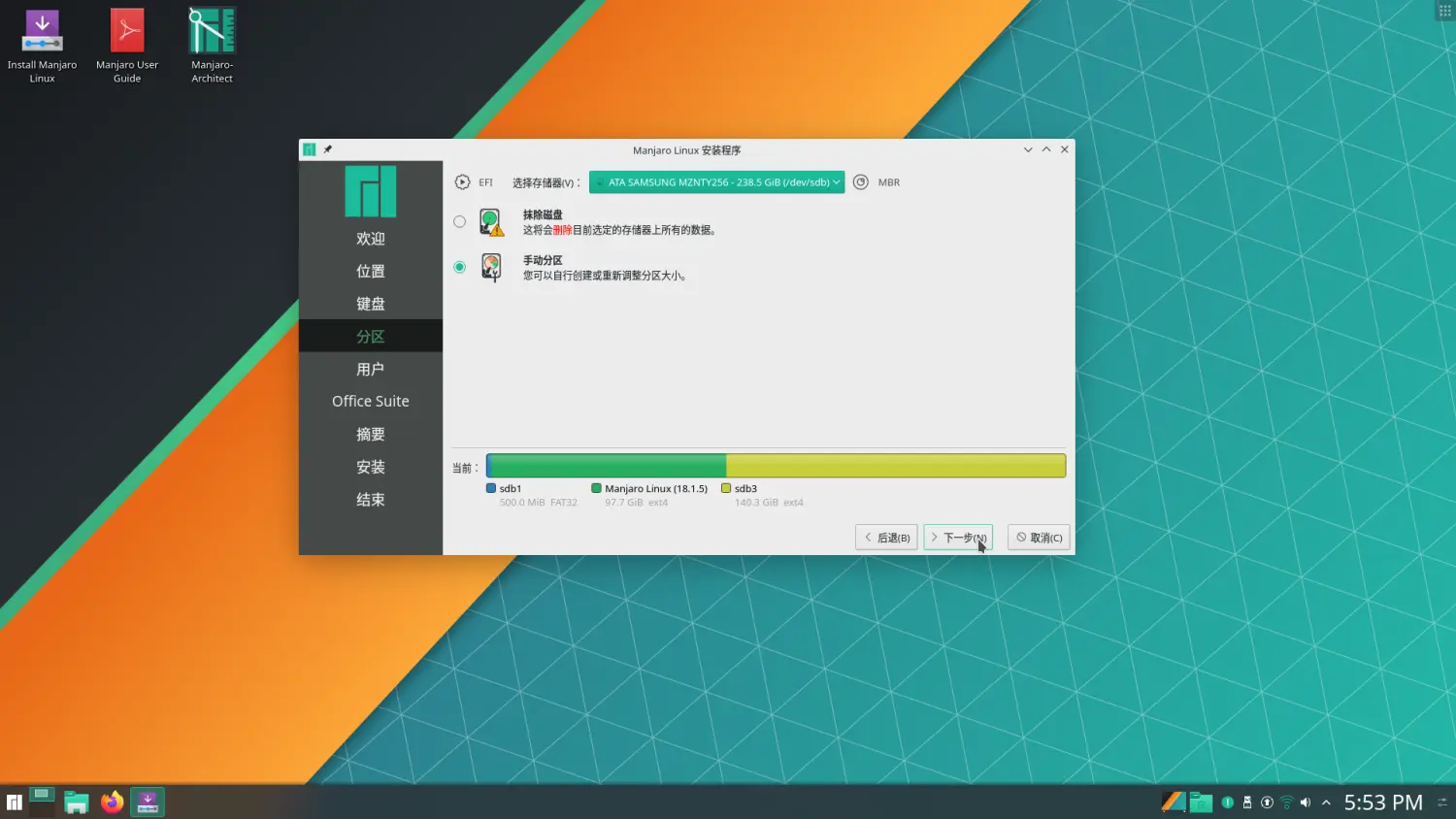Go to the 用户 step

pyautogui.click(x=371, y=370)
